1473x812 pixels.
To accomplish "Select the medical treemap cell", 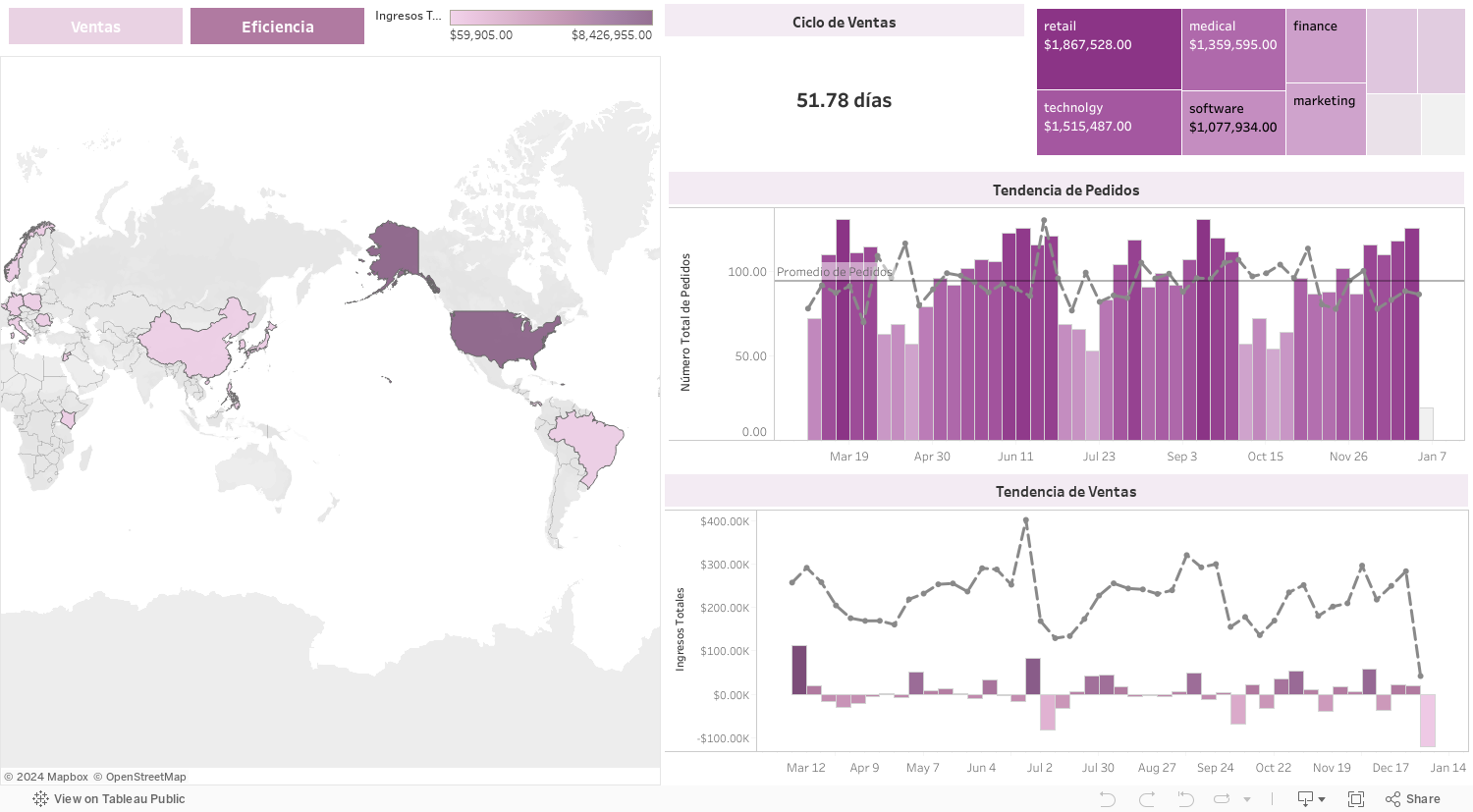I will point(1233,49).
